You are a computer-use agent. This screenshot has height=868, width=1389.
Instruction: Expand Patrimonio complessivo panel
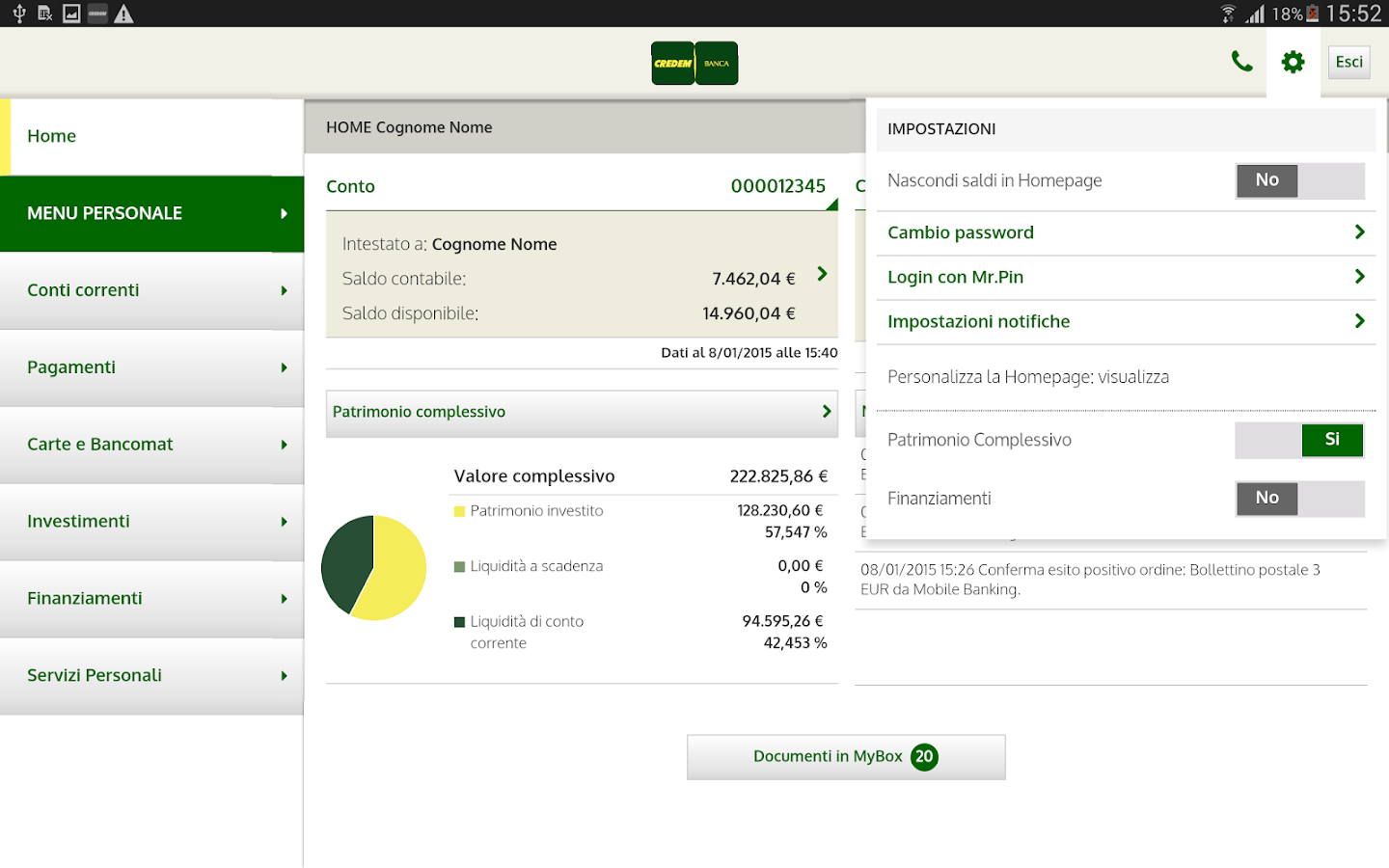click(582, 413)
